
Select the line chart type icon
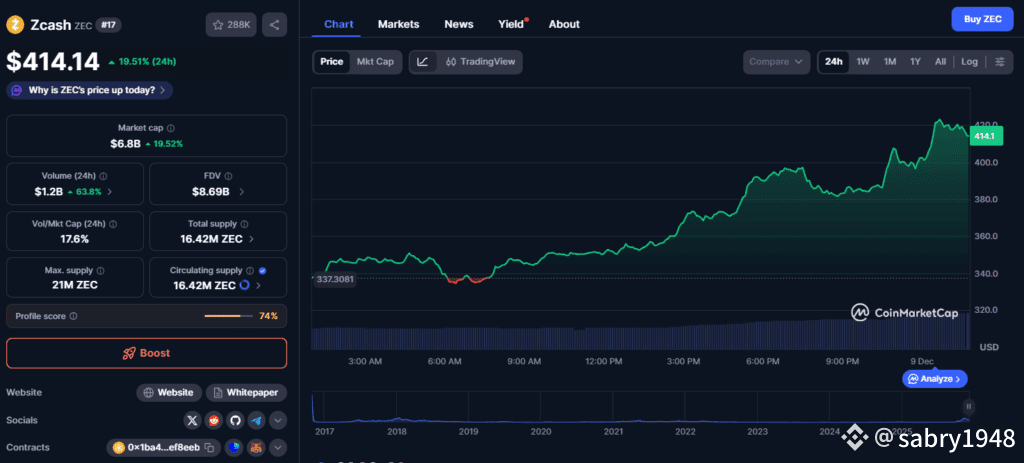click(x=423, y=62)
